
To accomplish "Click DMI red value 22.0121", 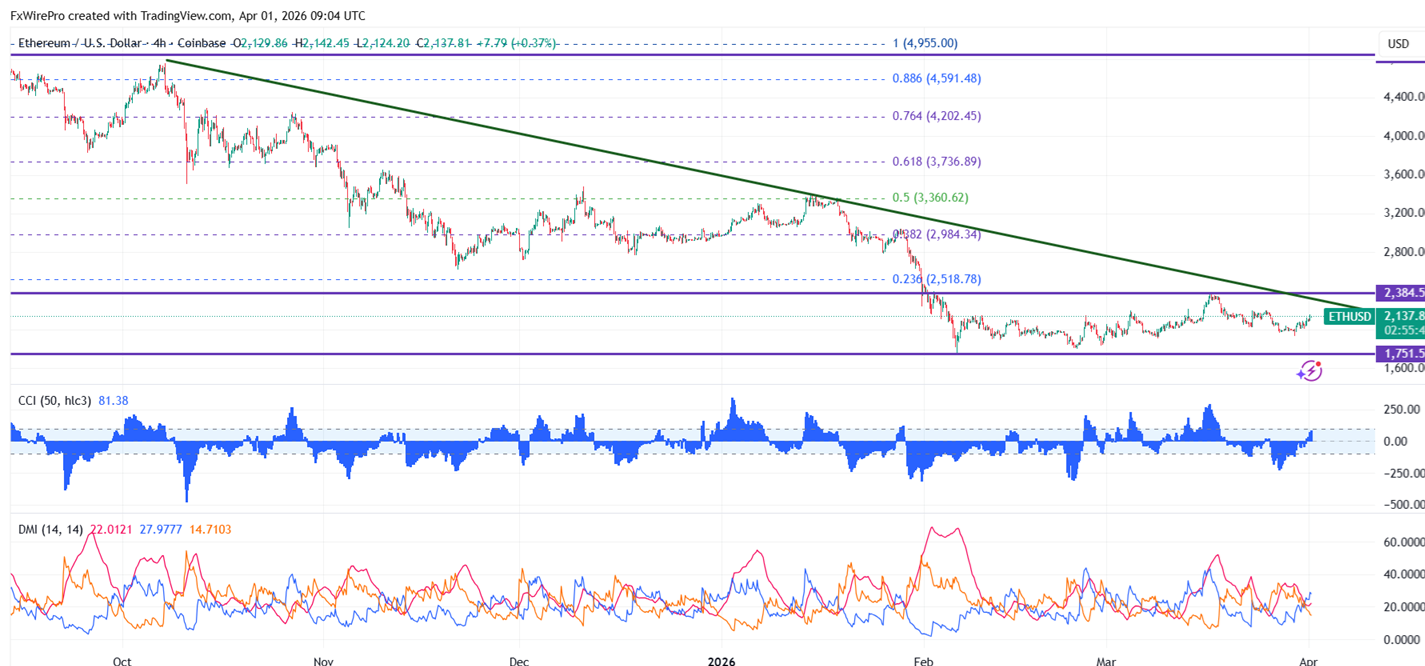I will pyautogui.click(x=111, y=529).
